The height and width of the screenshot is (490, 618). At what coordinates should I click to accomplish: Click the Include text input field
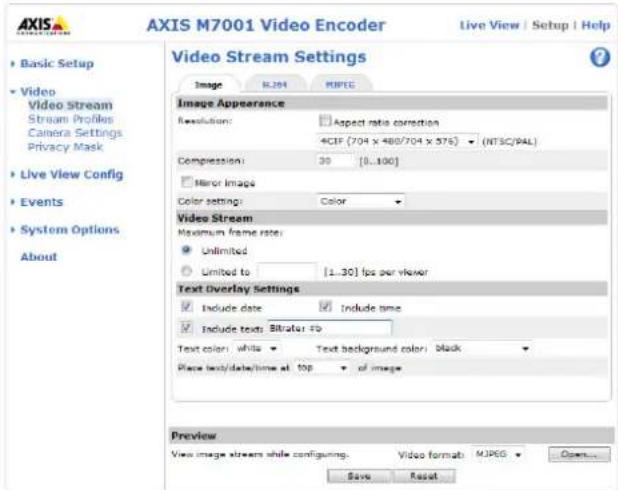(329, 328)
